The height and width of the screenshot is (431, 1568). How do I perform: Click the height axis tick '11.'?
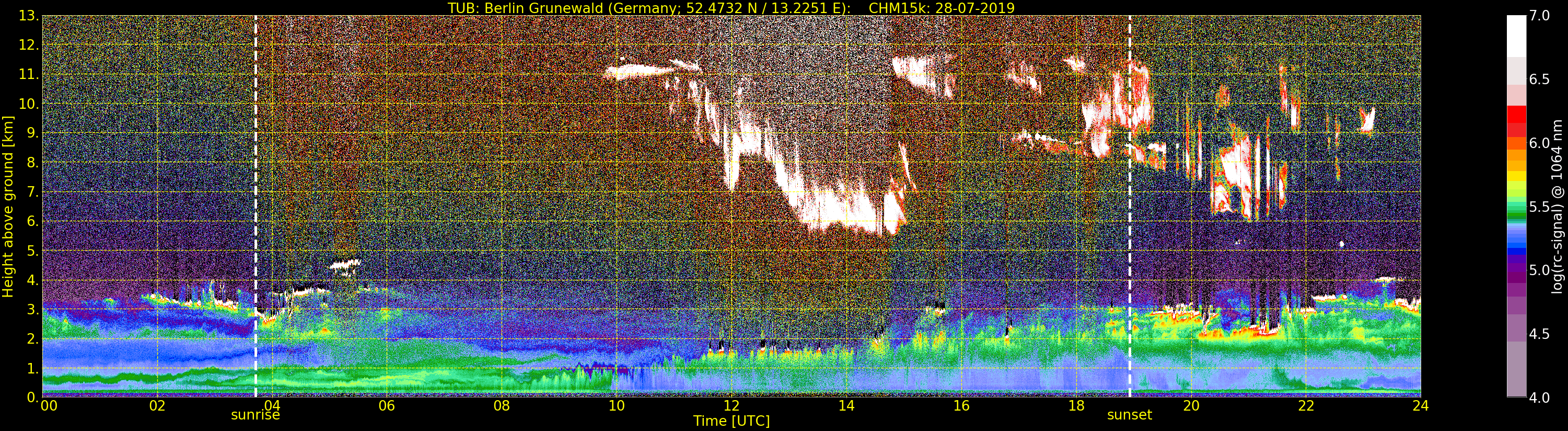(29, 74)
